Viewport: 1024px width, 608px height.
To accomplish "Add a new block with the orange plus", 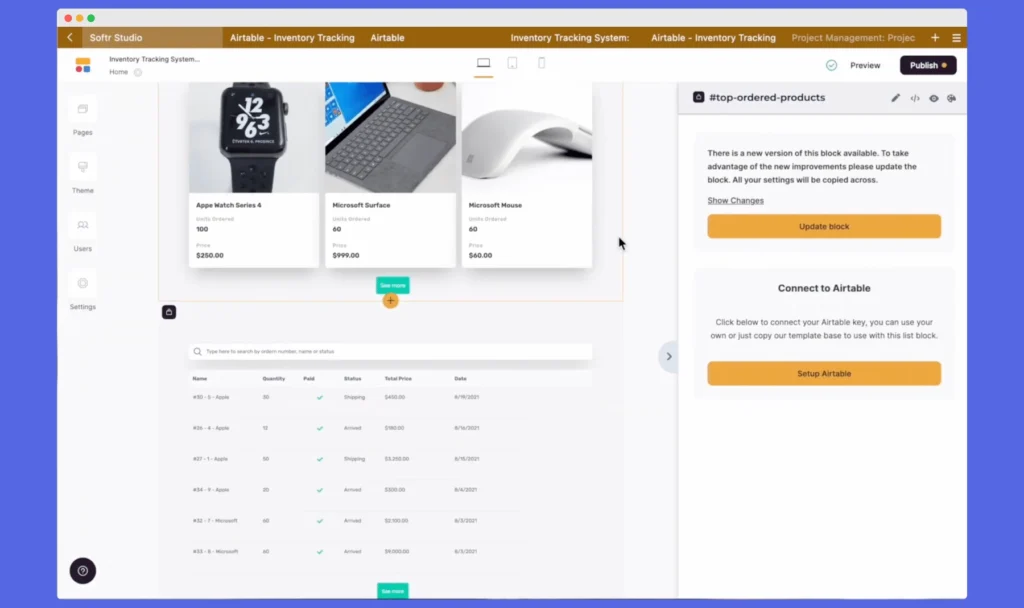I will [390, 301].
